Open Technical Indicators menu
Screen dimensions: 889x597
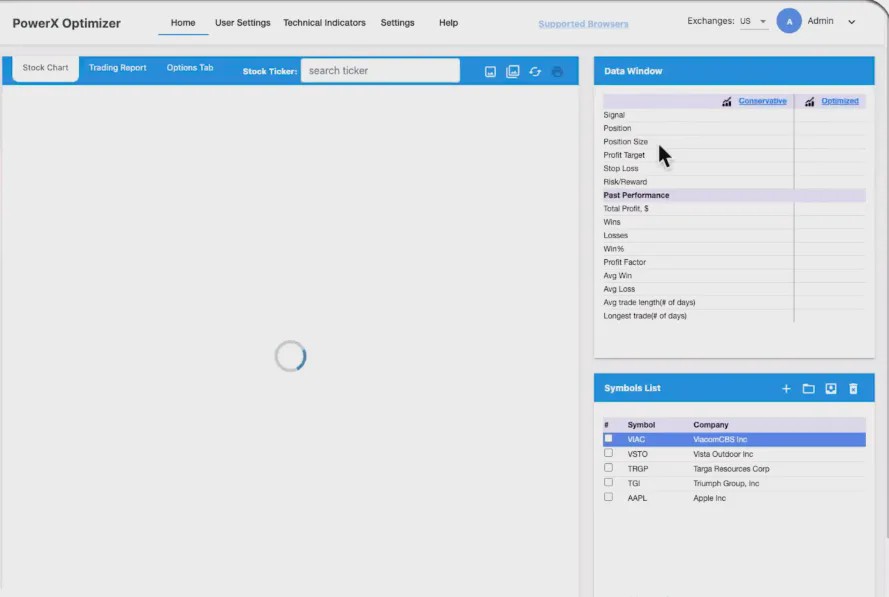(324, 23)
